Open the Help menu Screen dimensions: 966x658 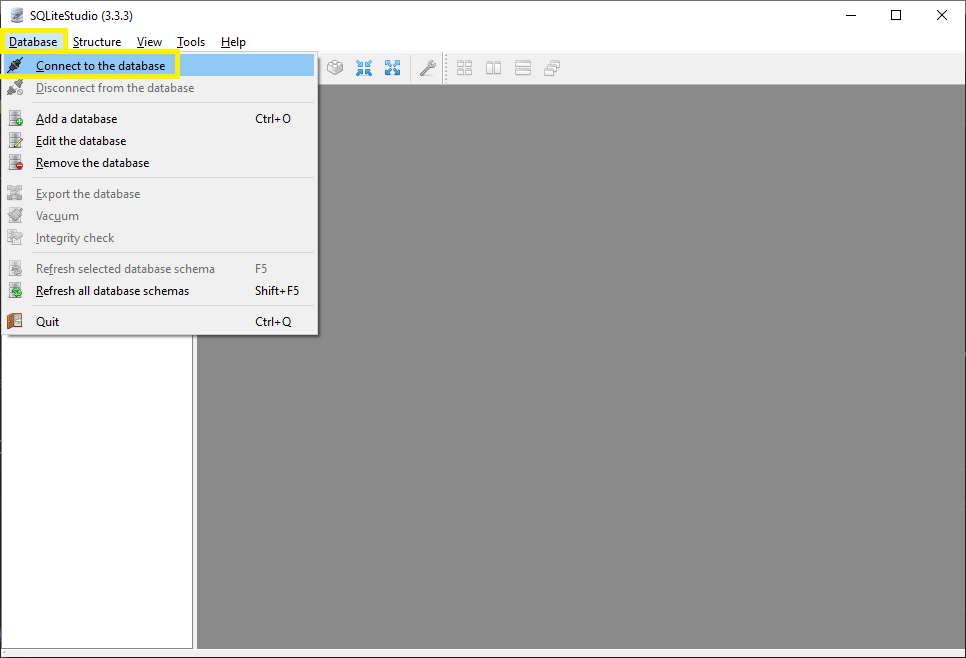pyautogui.click(x=233, y=42)
